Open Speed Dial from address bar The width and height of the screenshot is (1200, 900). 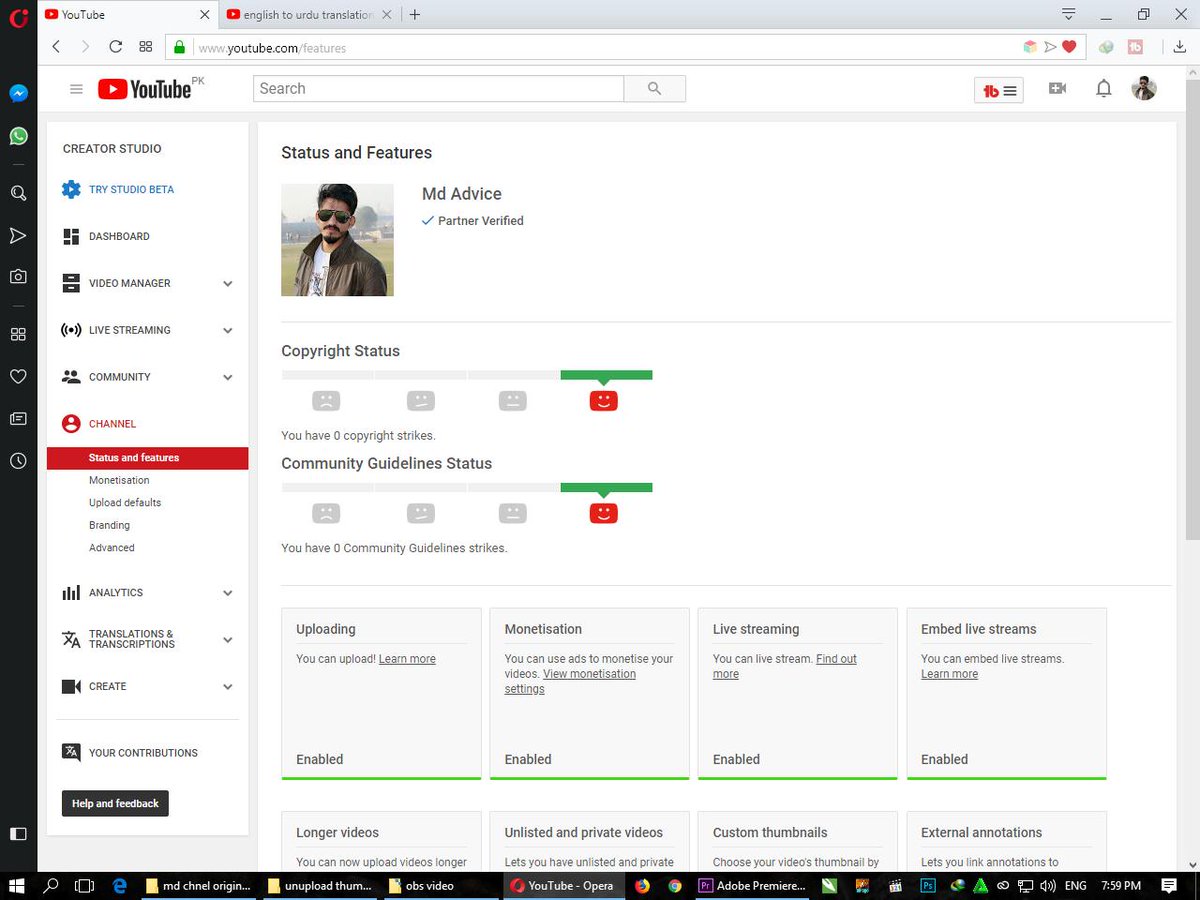click(145, 47)
